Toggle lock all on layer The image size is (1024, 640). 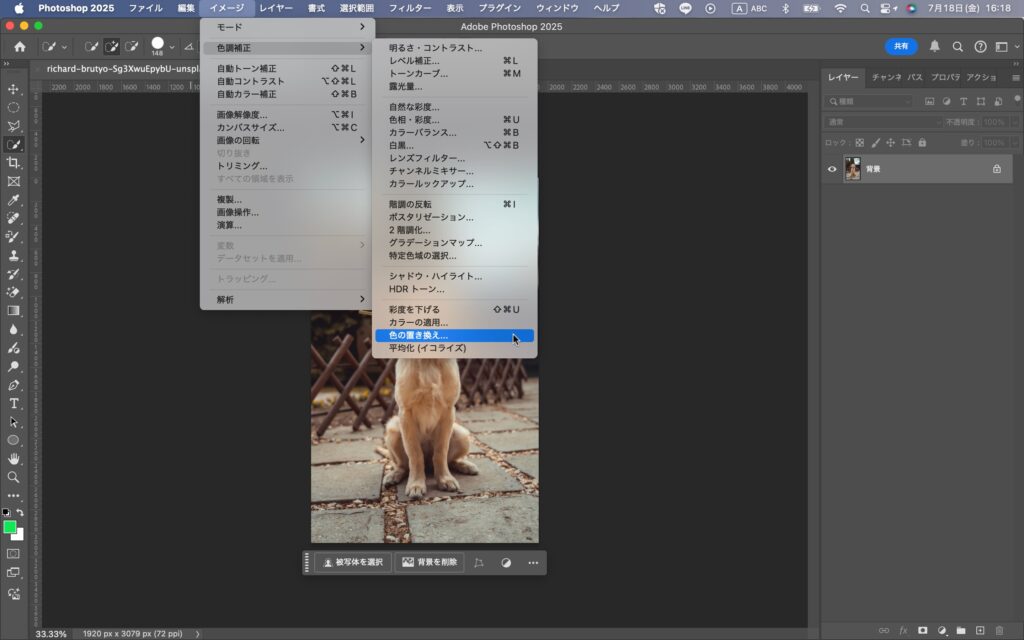click(922, 142)
